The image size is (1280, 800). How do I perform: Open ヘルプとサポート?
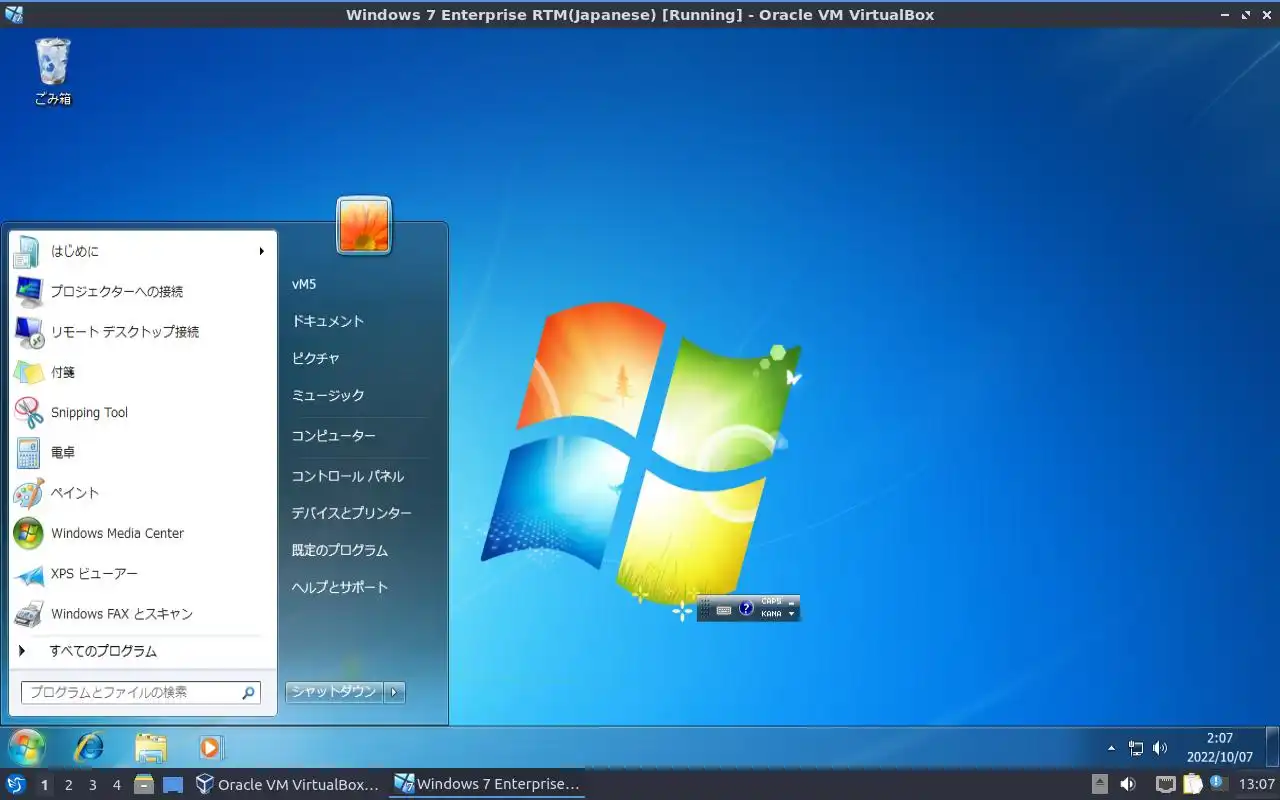tap(340, 587)
